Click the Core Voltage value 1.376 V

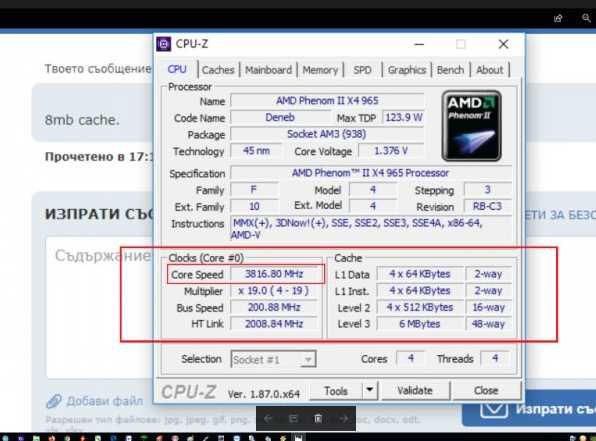(391, 151)
